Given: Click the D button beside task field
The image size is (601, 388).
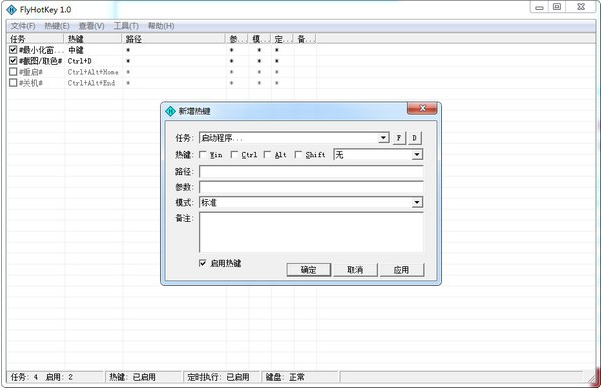Looking at the screenshot, I should (414, 138).
